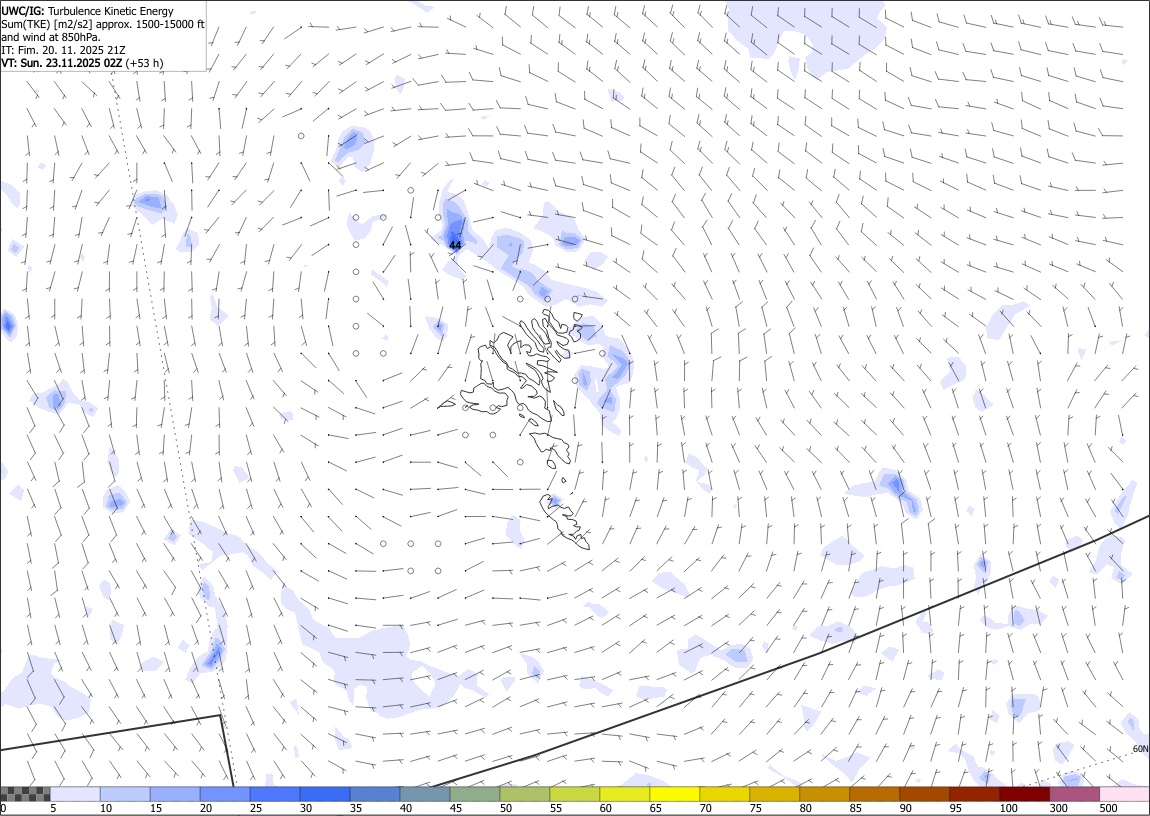Click the VT valid time line

point(82,63)
